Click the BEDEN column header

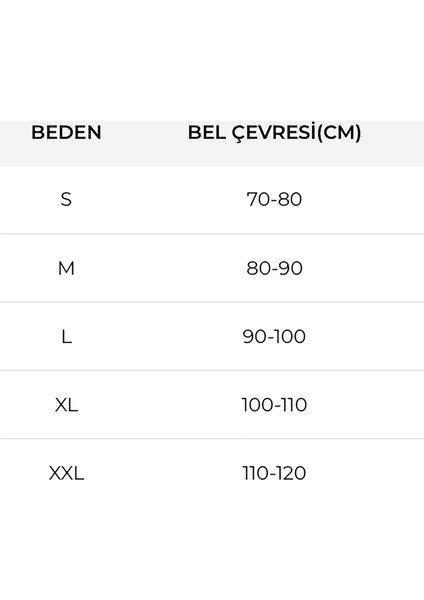tap(66, 132)
